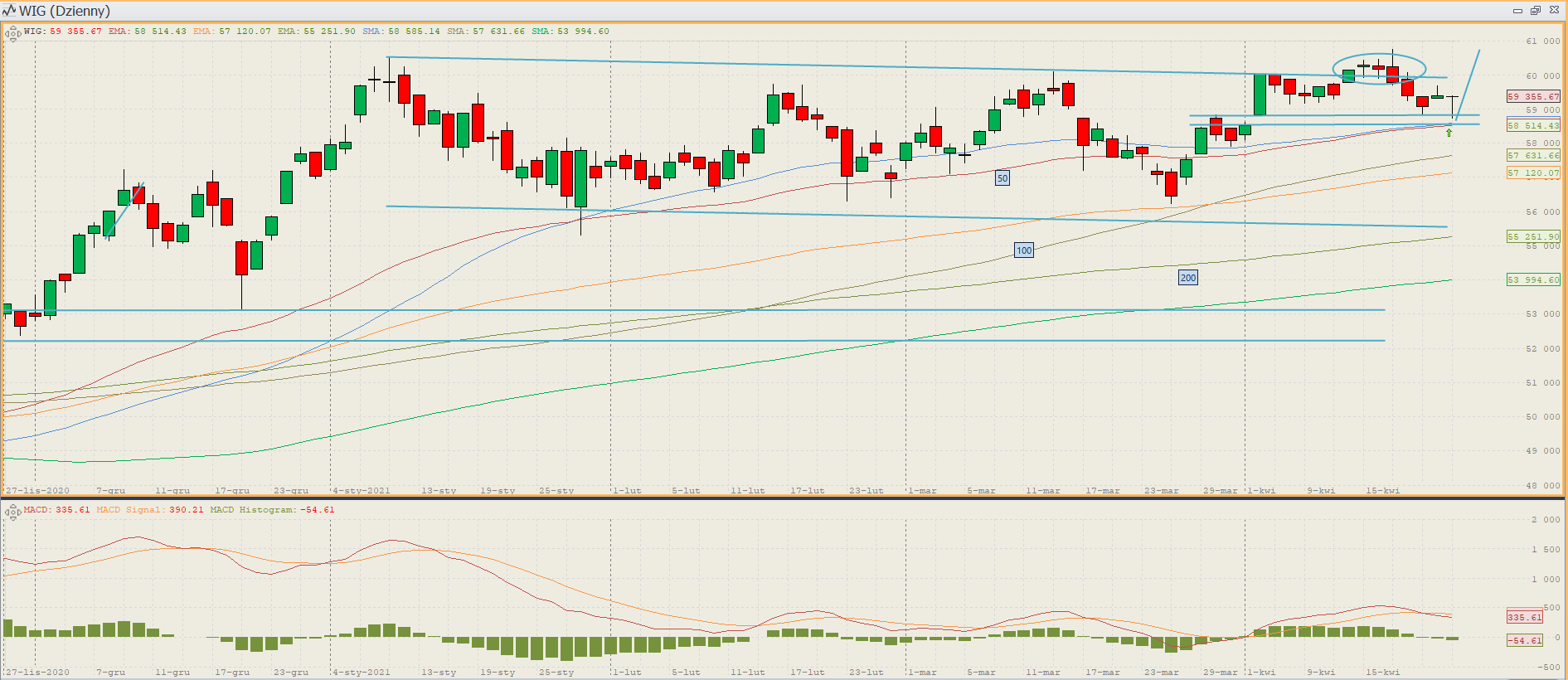Viewport: 1568px width, 680px height.
Task: Click the 53 994.60 SMA value label on axis
Action: 1533,280
